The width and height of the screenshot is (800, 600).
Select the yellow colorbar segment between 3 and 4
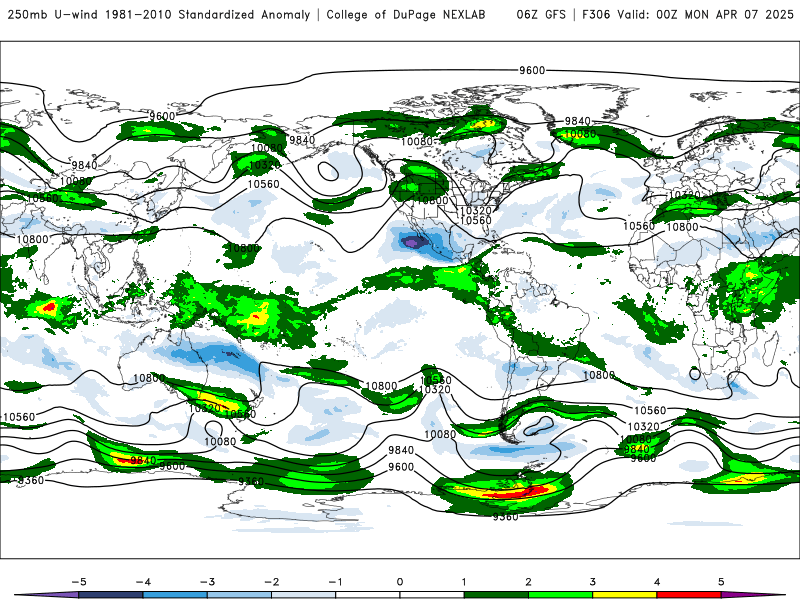coord(625,595)
